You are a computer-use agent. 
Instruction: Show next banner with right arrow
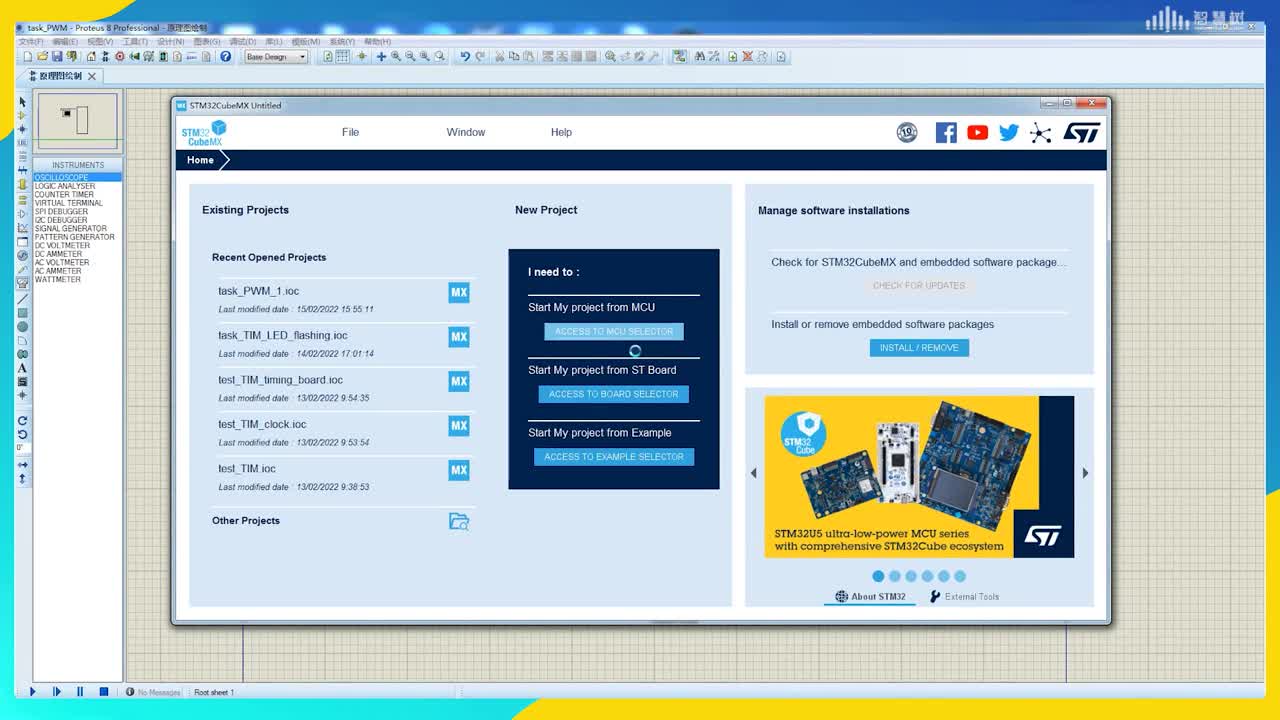(1085, 473)
